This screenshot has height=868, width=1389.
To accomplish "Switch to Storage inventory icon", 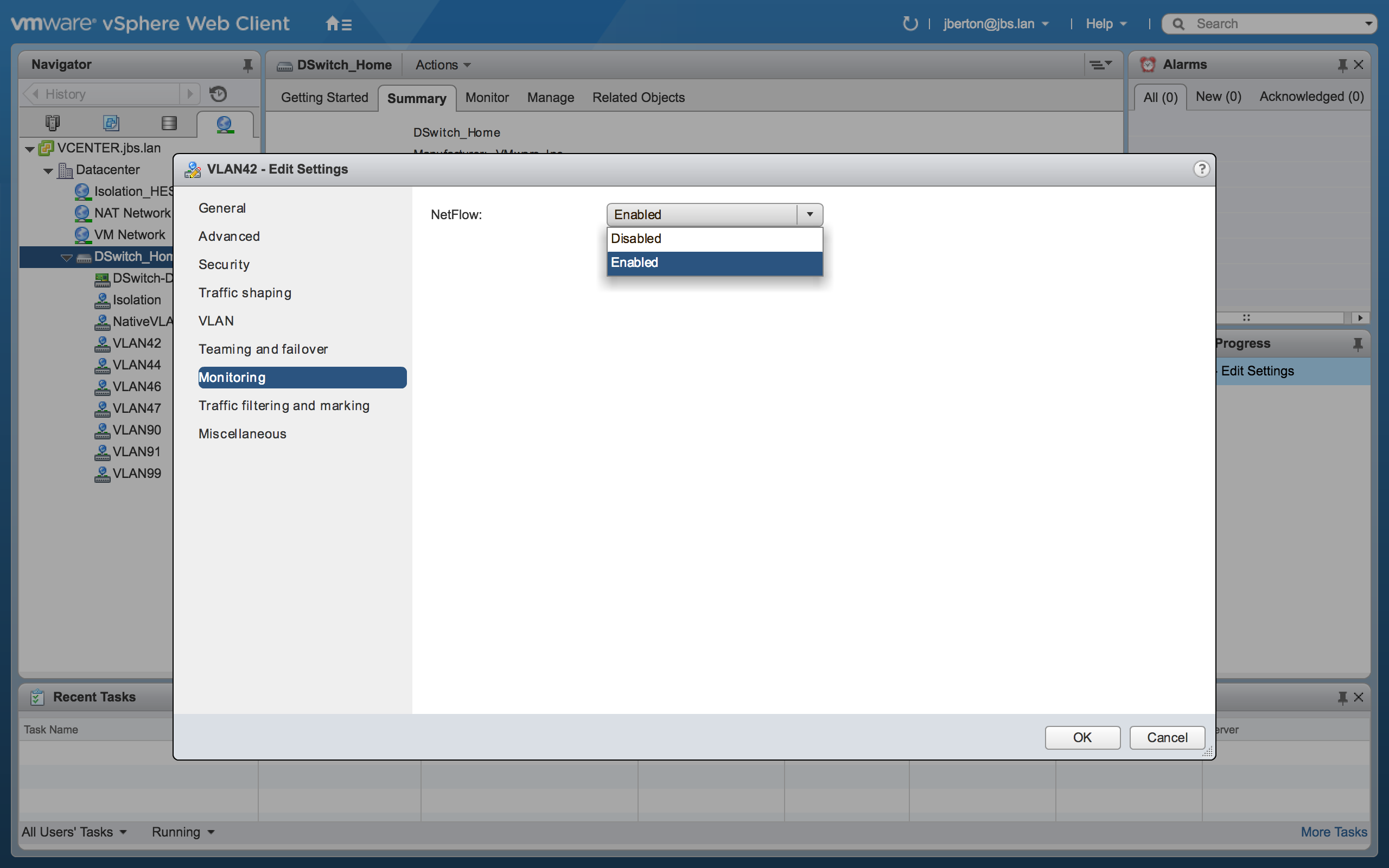I will pyautogui.click(x=169, y=123).
